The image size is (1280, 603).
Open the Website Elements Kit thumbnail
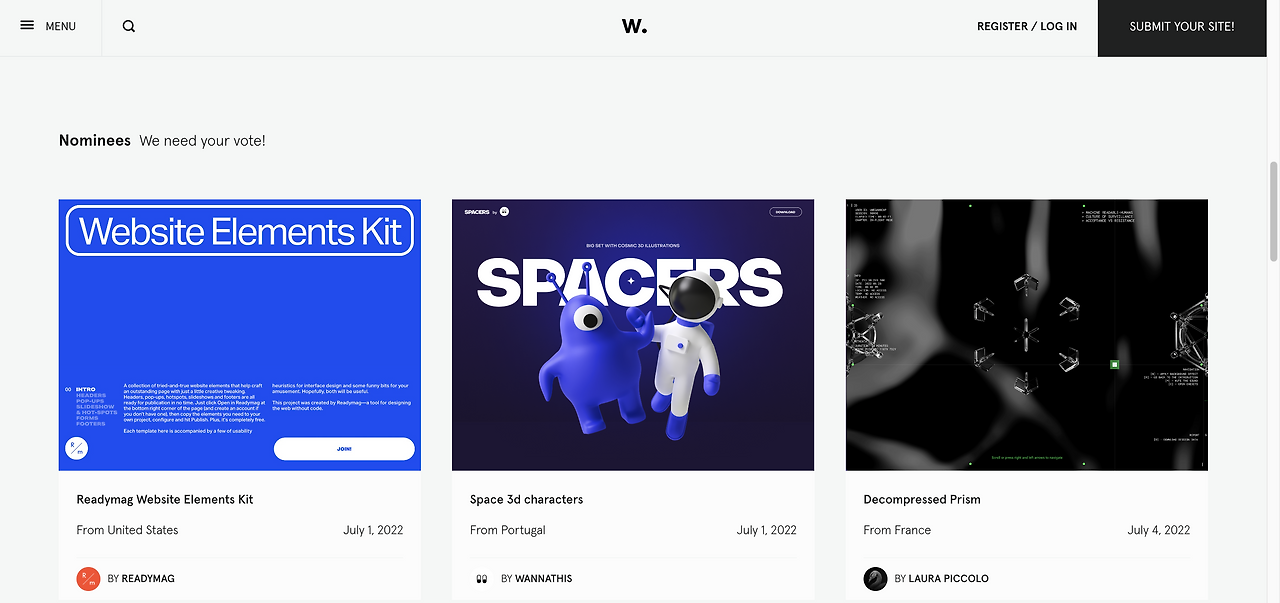240,335
